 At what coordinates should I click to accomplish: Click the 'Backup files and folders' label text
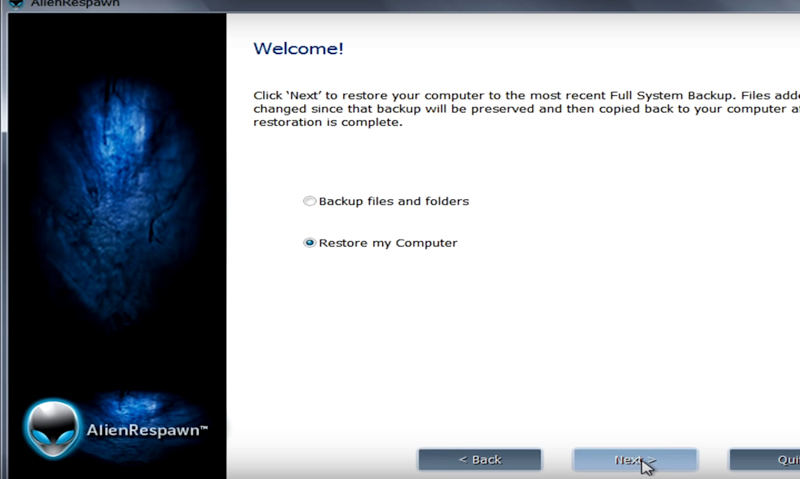click(393, 201)
